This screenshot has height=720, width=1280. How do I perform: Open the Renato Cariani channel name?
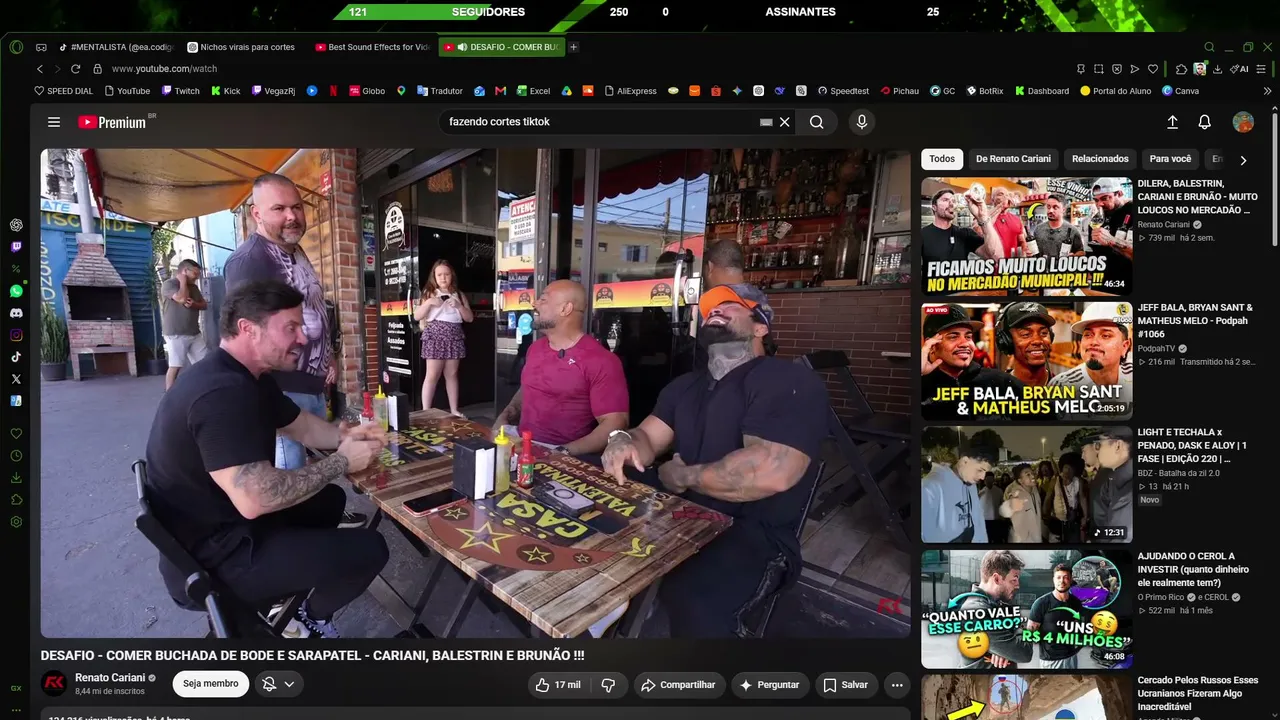tap(110, 678)
